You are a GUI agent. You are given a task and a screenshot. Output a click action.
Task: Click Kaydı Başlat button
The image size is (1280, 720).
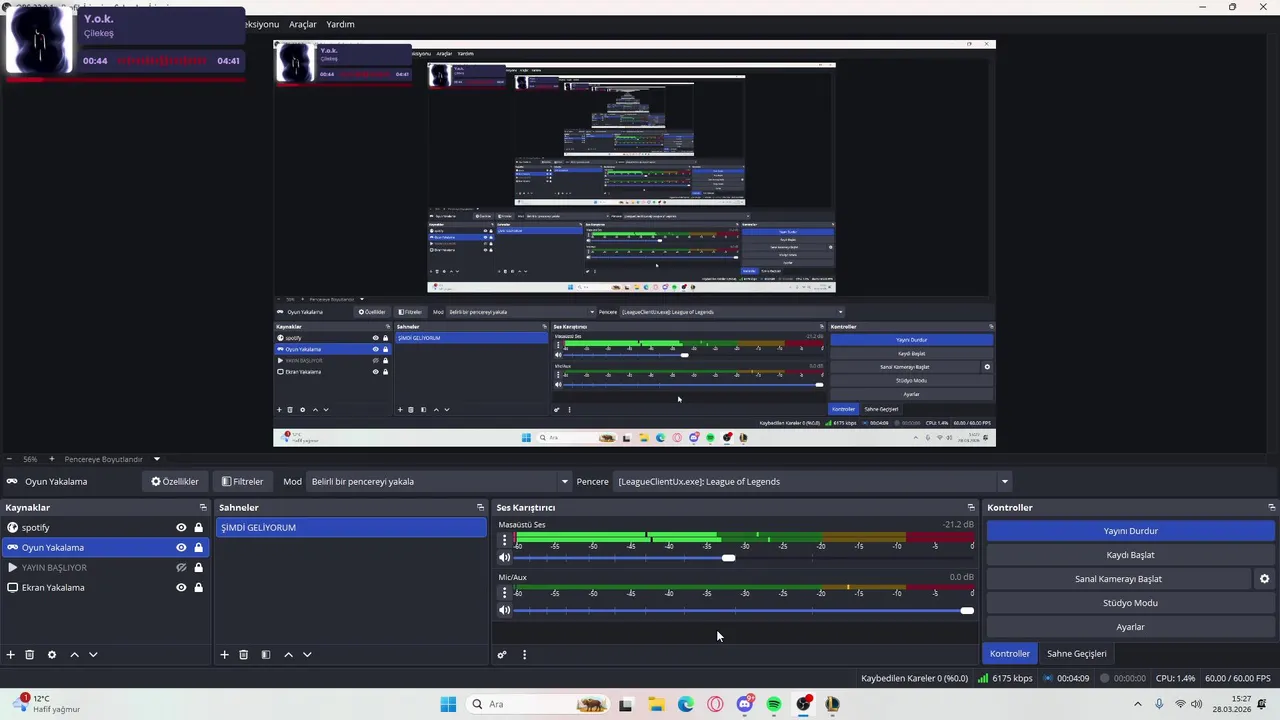pos(1130,555)
